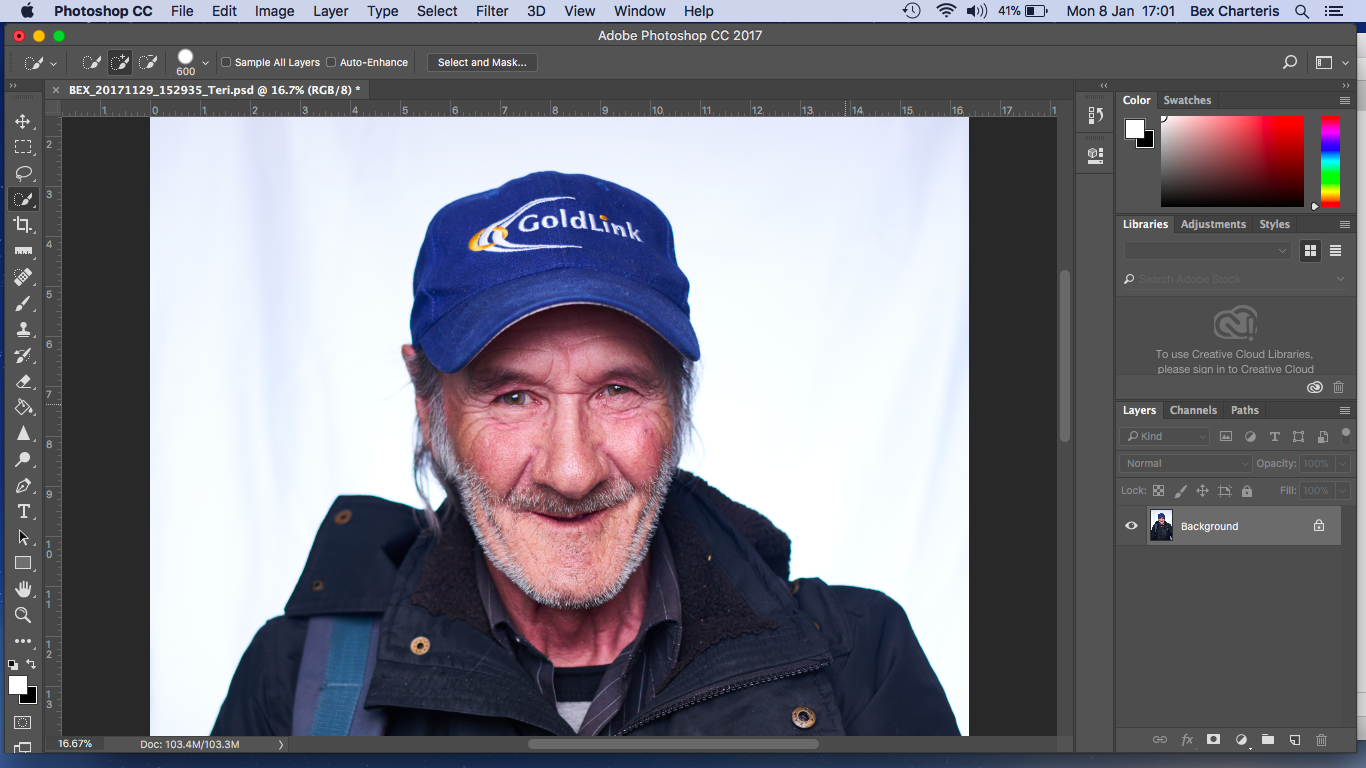
Task: Click the Select and Mask button
Action: click(x=482, y=62)
